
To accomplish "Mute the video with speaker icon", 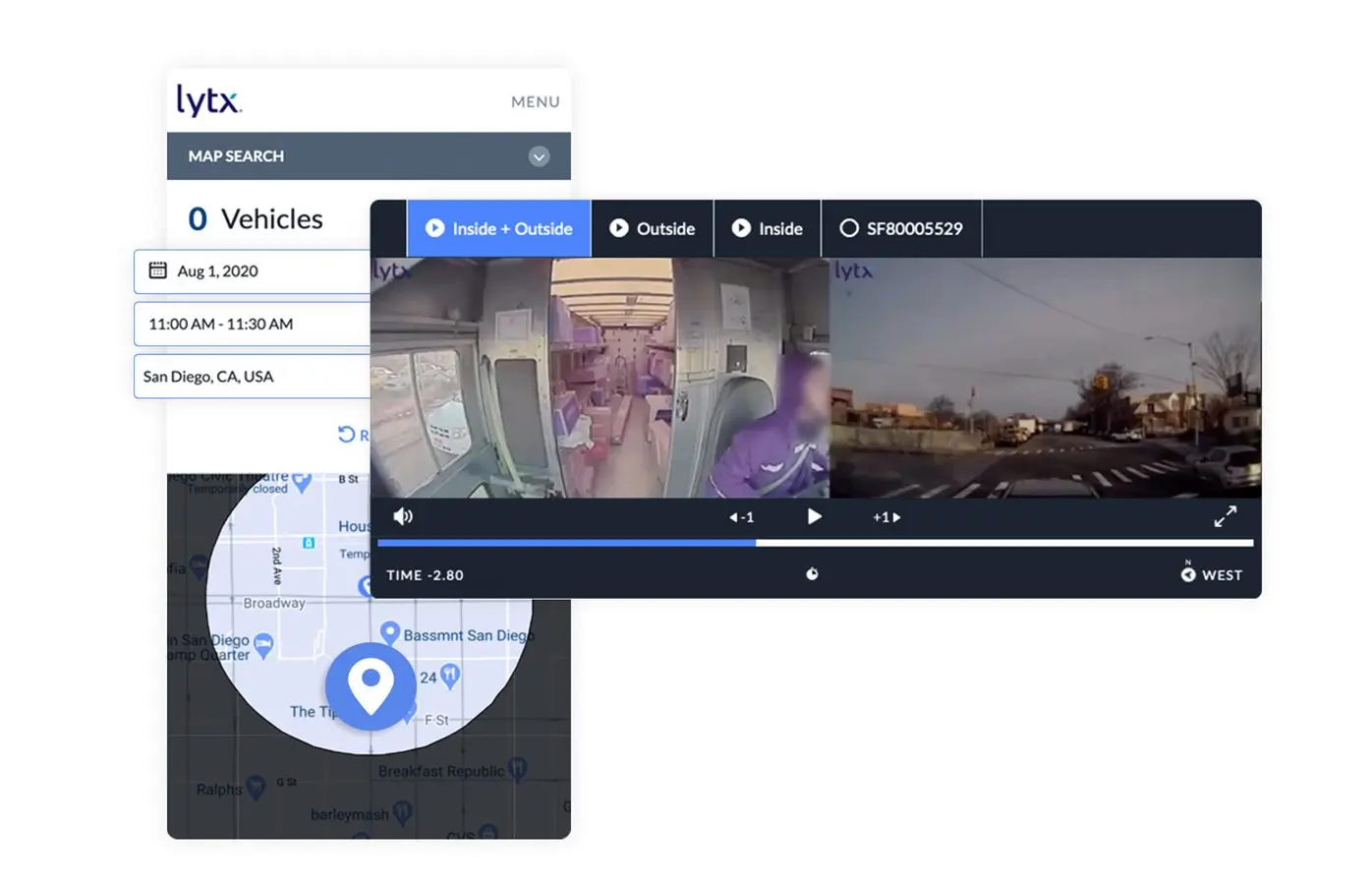I will coord(403,516).
